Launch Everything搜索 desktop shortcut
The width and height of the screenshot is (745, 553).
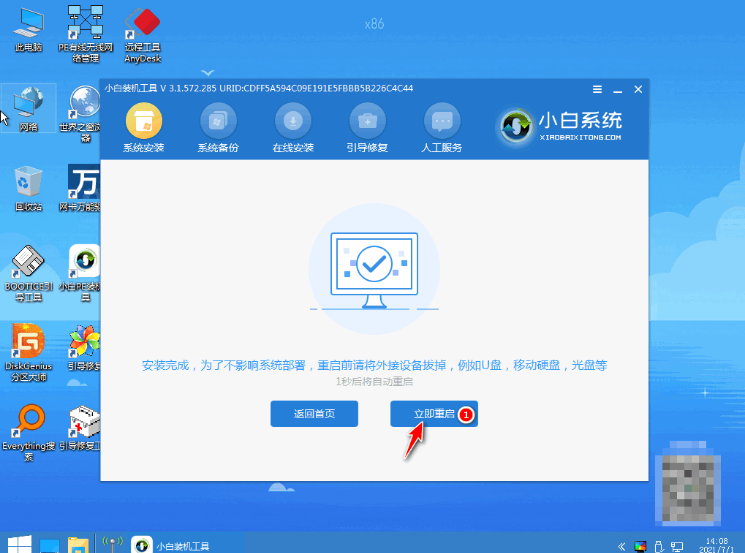[29, 432]
